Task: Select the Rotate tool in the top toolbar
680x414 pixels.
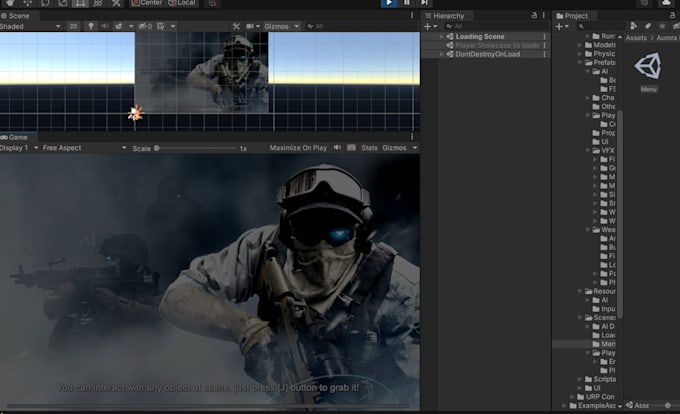Action: tap(45, 3)
